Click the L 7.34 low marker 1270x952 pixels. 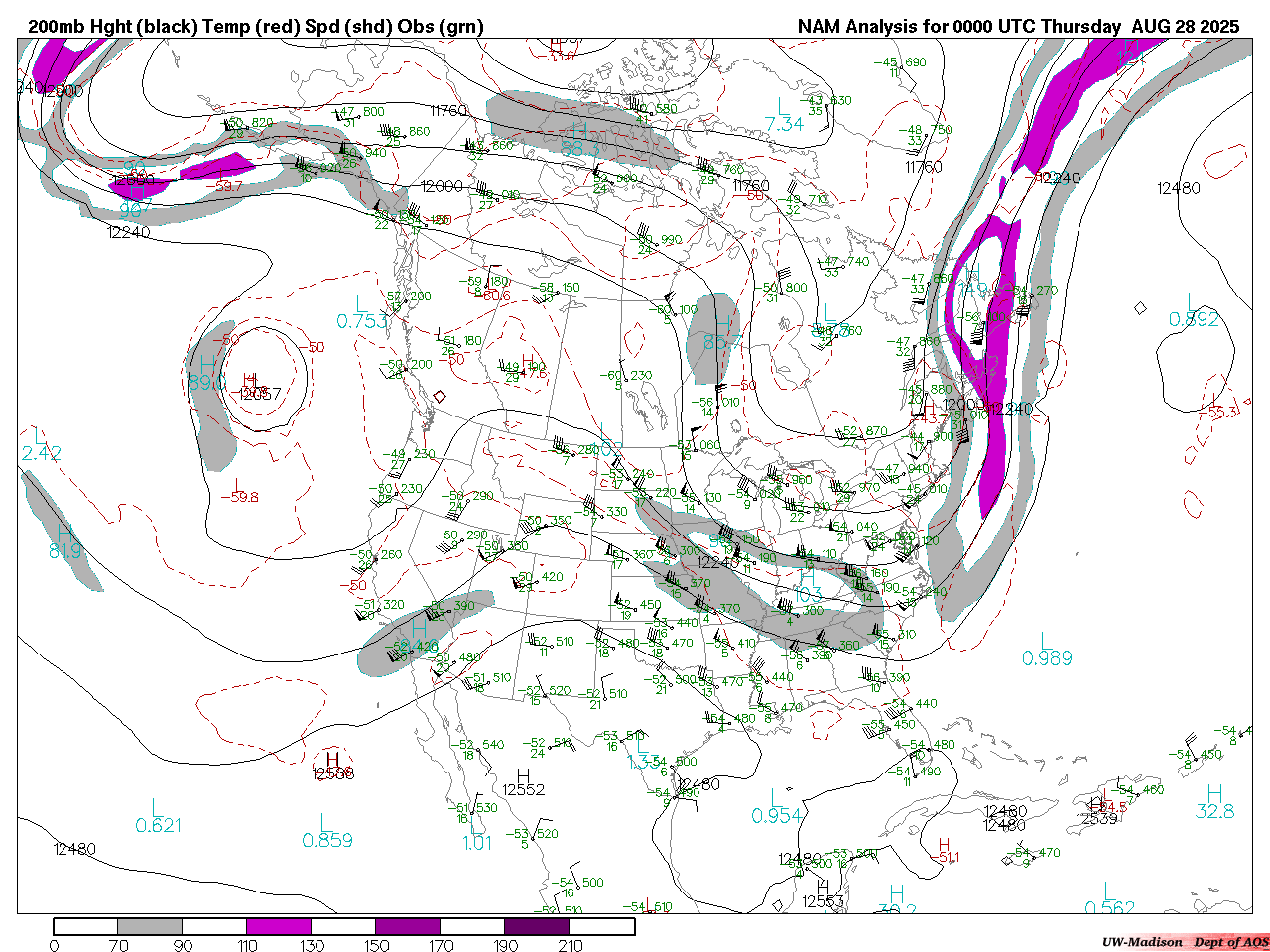784,115
